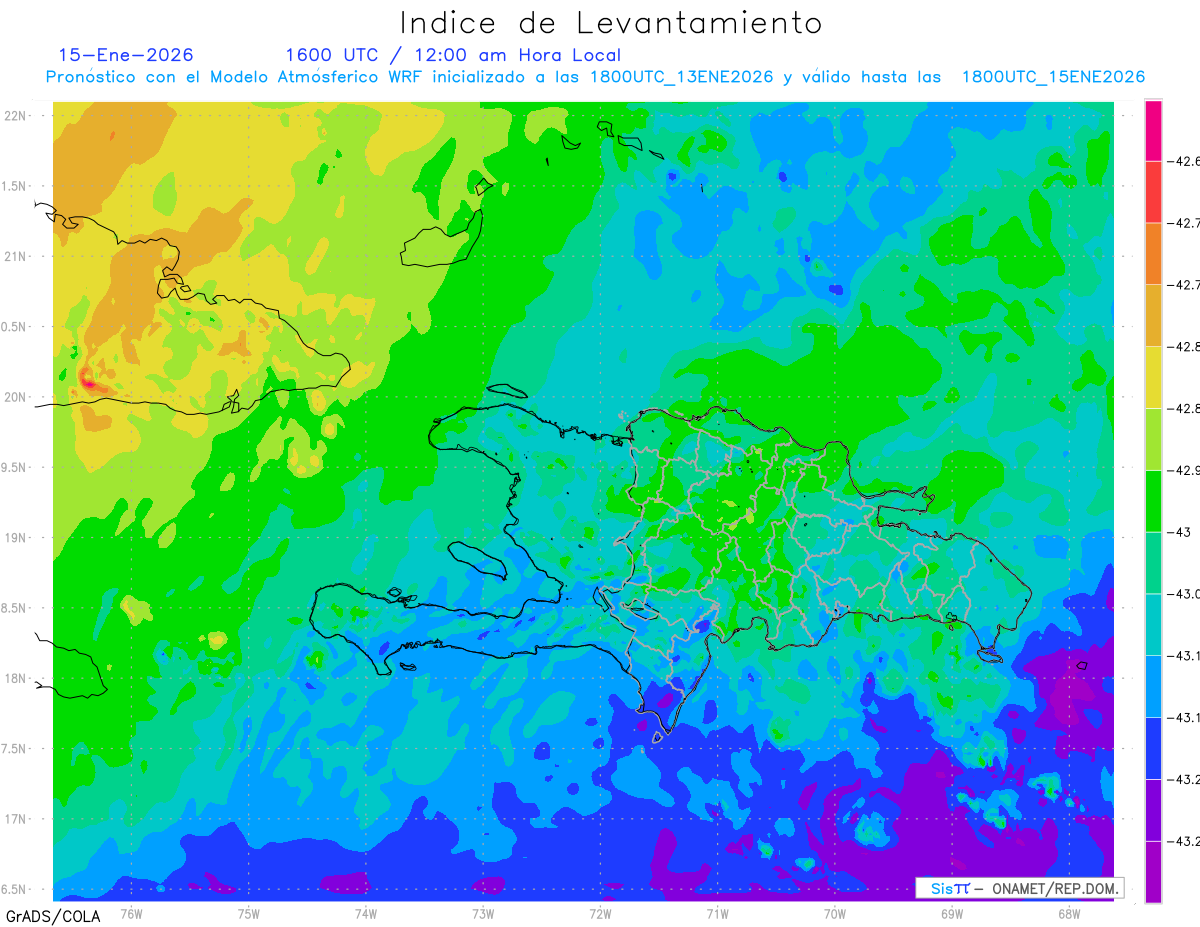Click the "SisTT - ONAMET/REP.DOM." label box
Viewport: 1200px width, 927px height.
(1018, 888)
